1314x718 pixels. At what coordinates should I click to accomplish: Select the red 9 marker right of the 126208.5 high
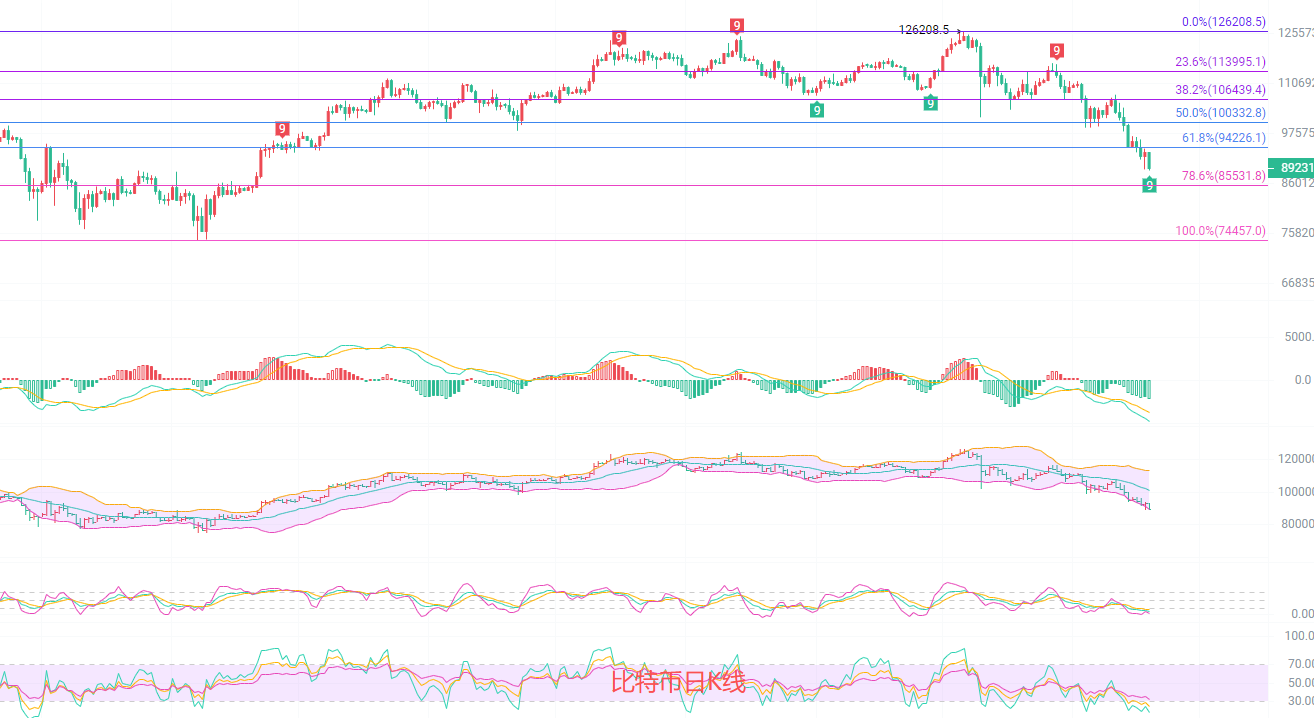pyautogui.click(x=1056, y=50)
